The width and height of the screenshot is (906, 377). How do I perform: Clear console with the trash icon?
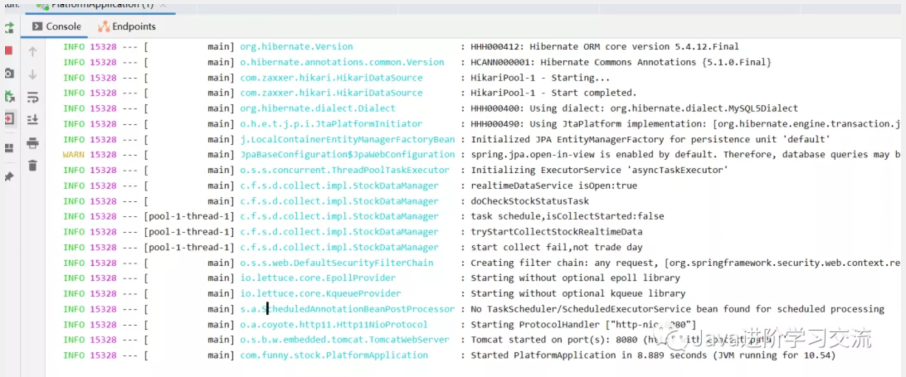click(x=33, y=166)
